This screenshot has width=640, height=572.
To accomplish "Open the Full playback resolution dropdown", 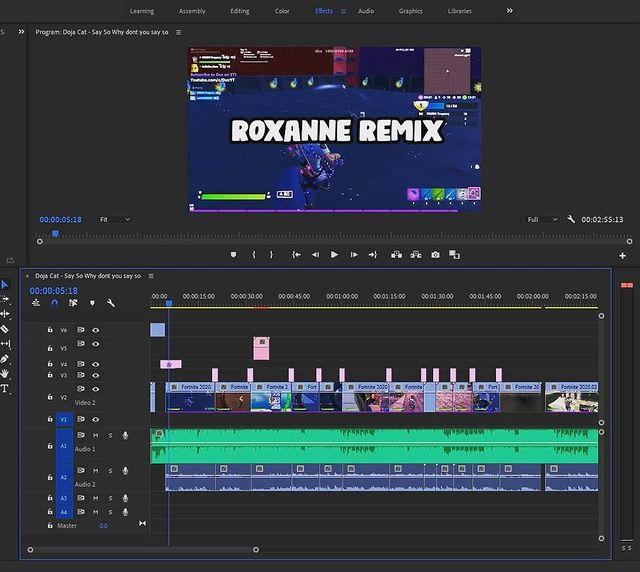I will (542, 219).
